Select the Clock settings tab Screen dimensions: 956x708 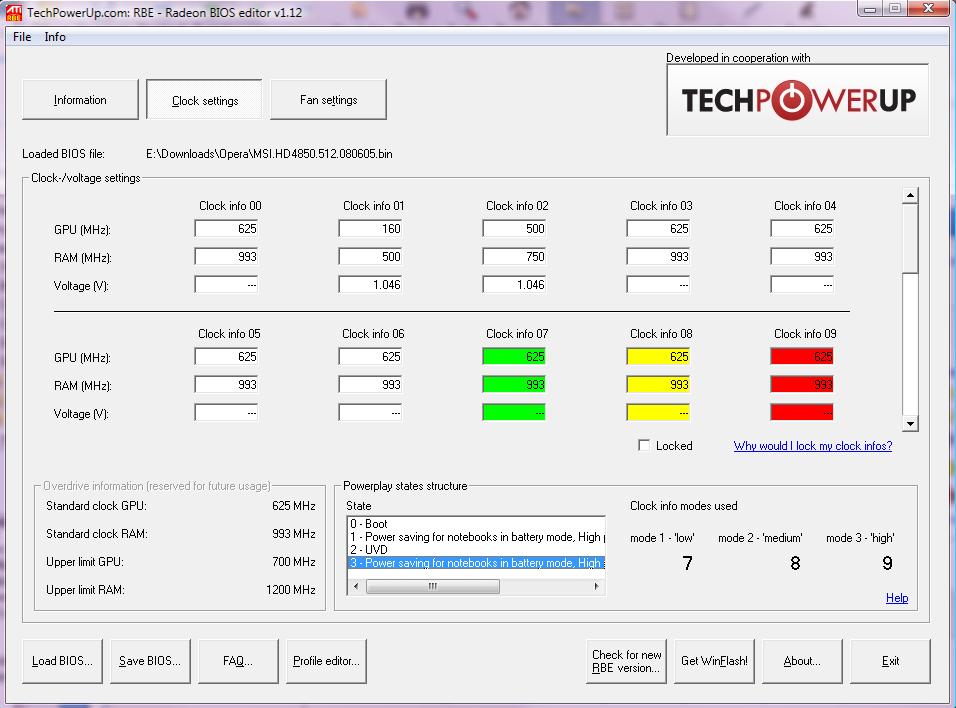(x=205, y=100)
